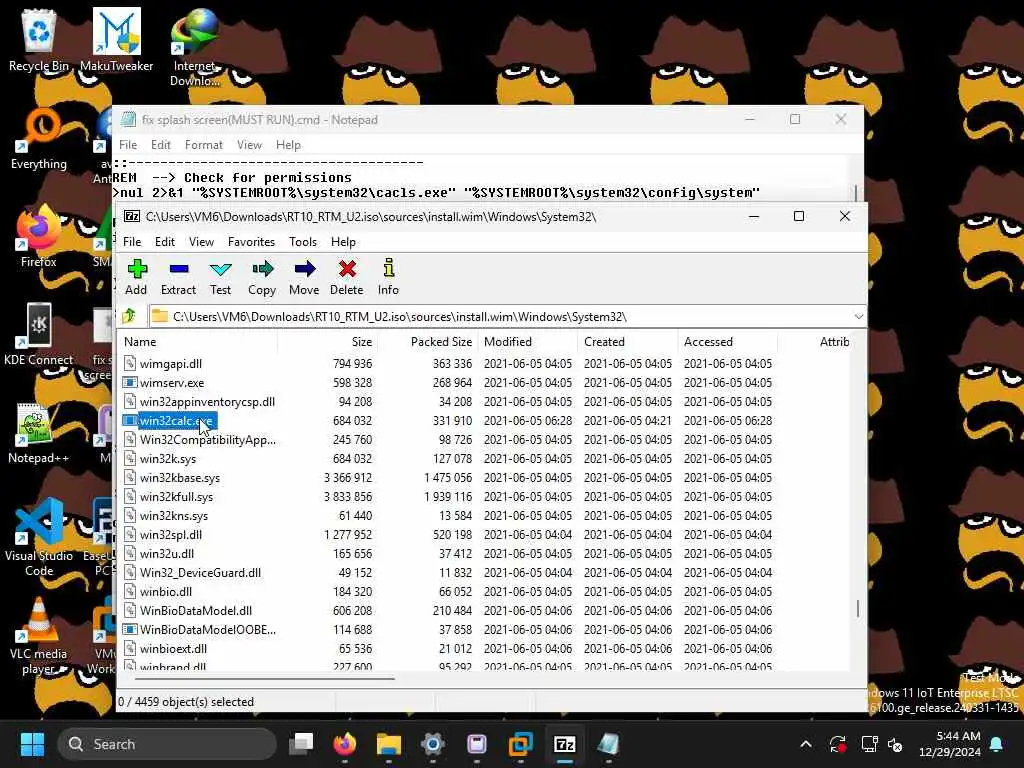Open Internet Download Manager desktop icon
1024x768 pixels.
point(194,48)
